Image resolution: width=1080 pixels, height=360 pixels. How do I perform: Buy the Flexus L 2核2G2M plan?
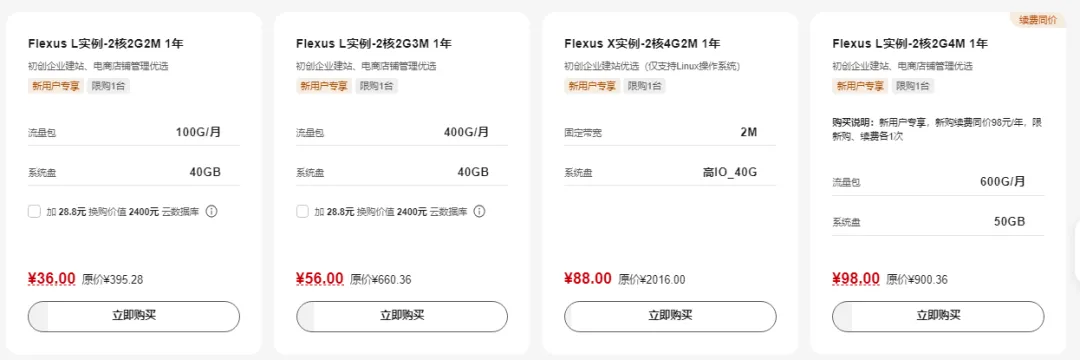click(134, 316)
